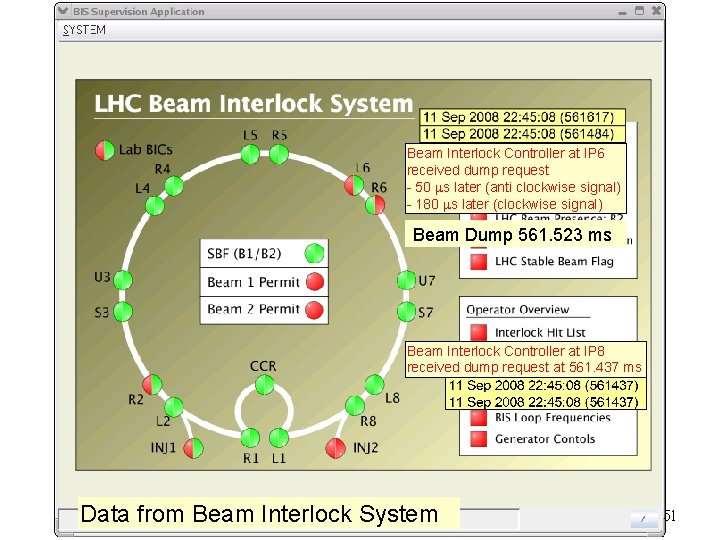Select the U7 BIC node
This screenshot has width=720, height=540.
point(406,280)
